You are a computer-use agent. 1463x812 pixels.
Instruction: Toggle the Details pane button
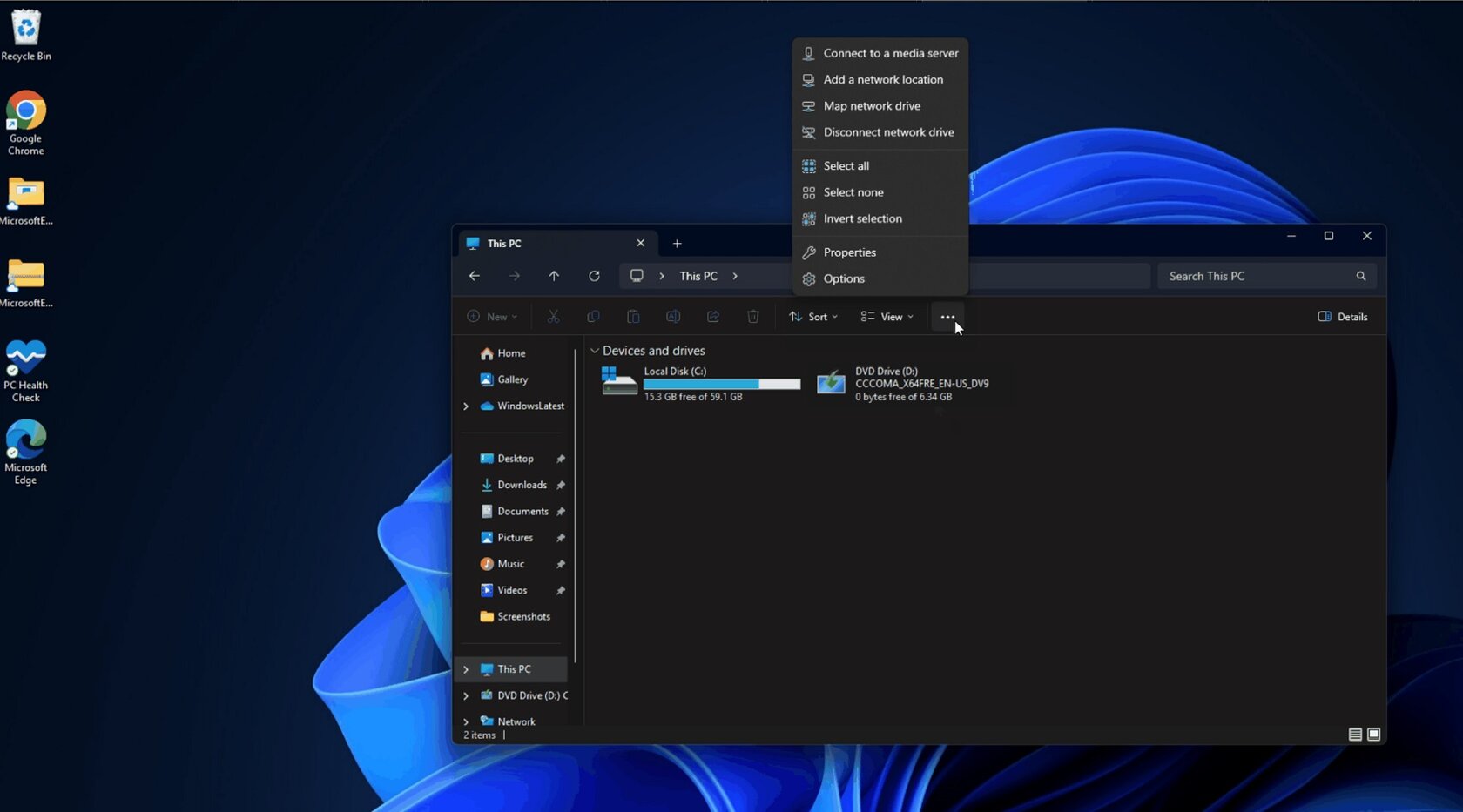click(1342, 317)
